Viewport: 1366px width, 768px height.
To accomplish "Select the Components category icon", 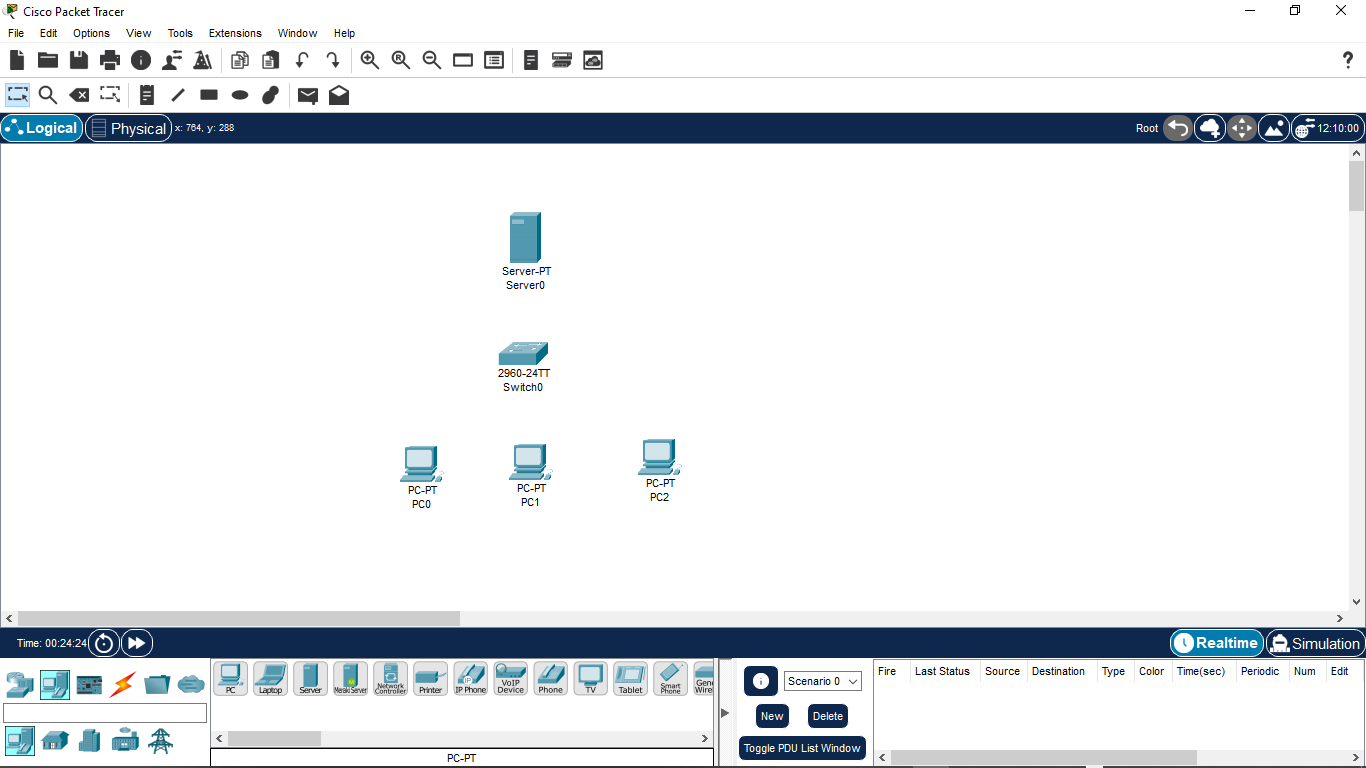I will (x=89, y=685).
